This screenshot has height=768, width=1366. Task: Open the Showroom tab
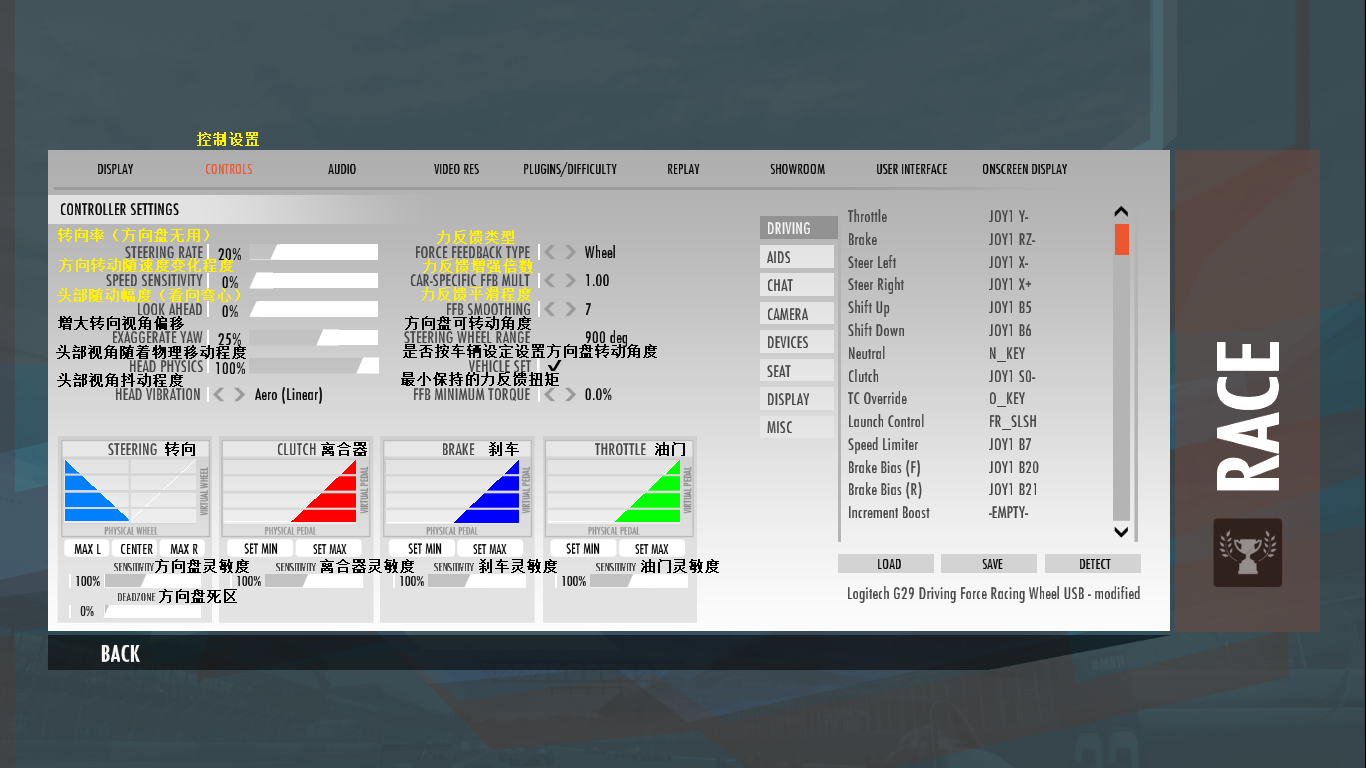[797, 169]
